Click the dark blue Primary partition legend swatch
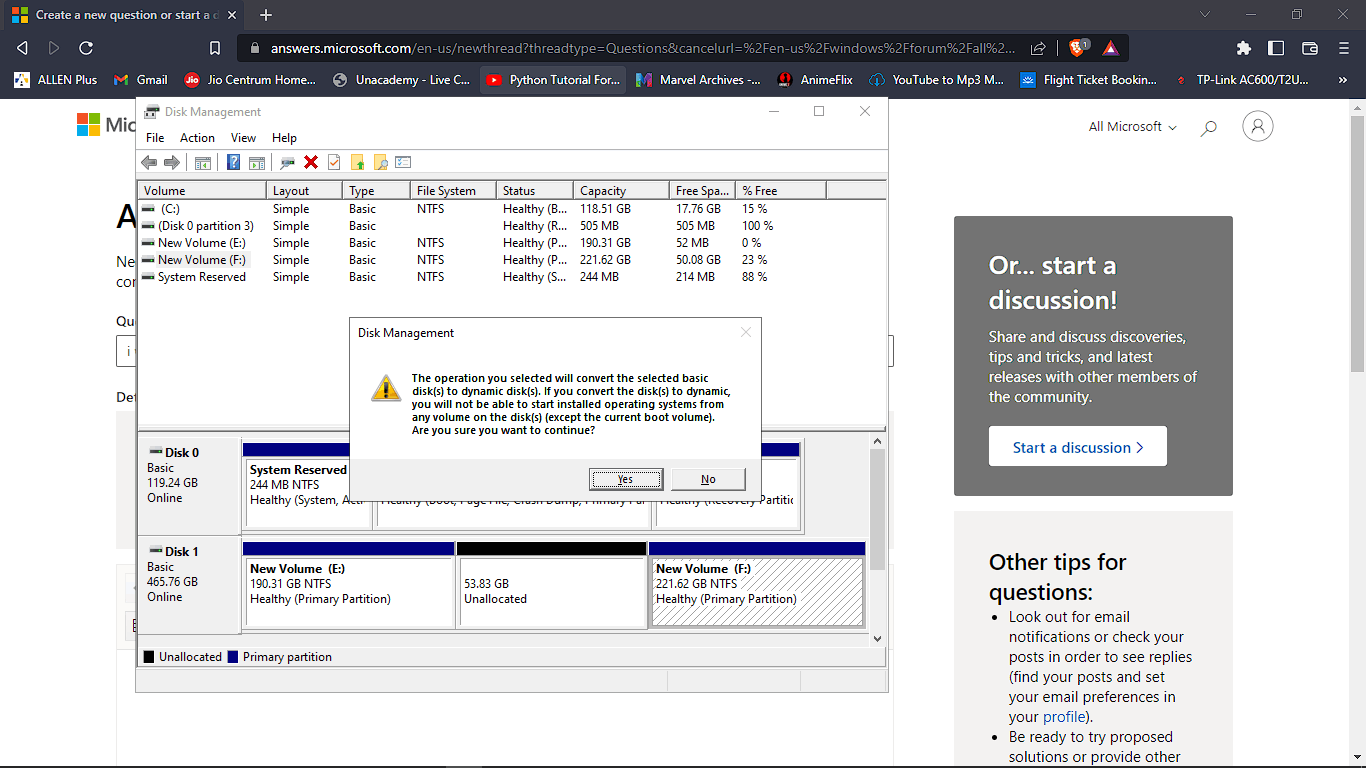 pyautogui.click(x=233, y=657)
